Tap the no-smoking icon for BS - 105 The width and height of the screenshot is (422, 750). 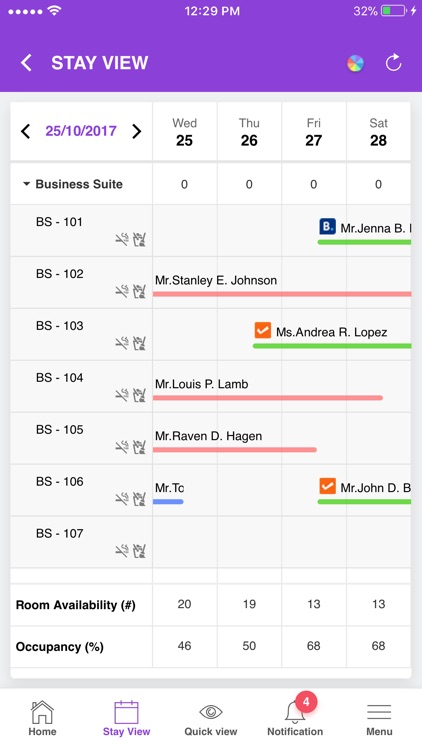click(x=122, y=447)
